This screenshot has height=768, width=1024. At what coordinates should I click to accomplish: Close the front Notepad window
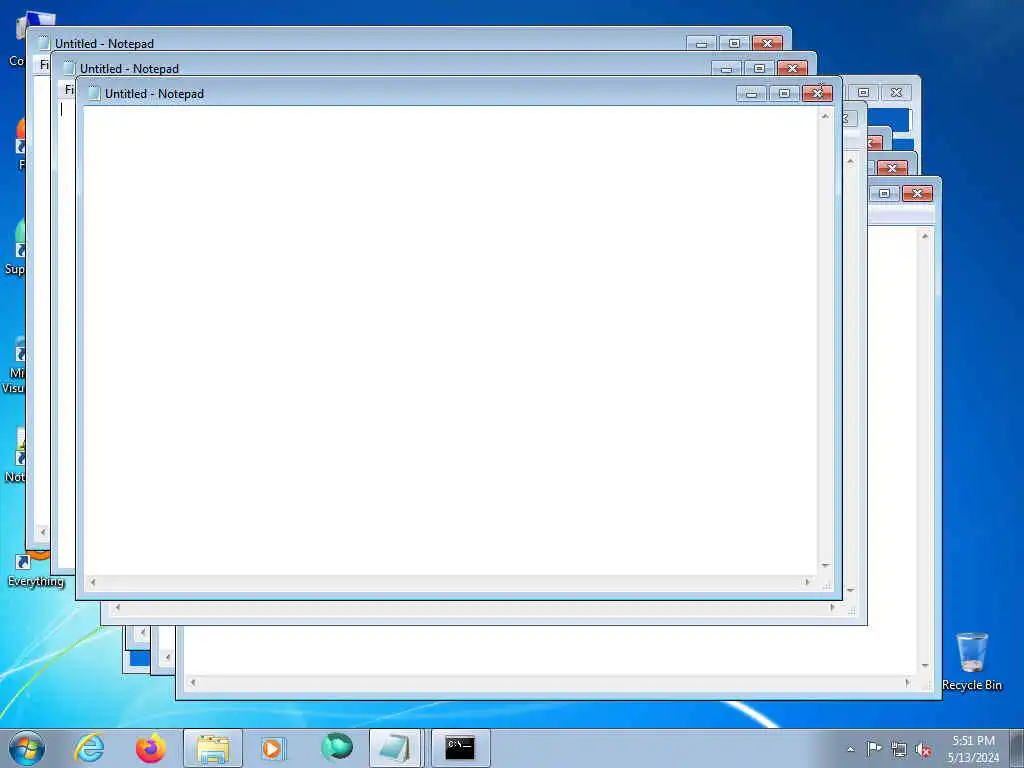tap(817, 93)
